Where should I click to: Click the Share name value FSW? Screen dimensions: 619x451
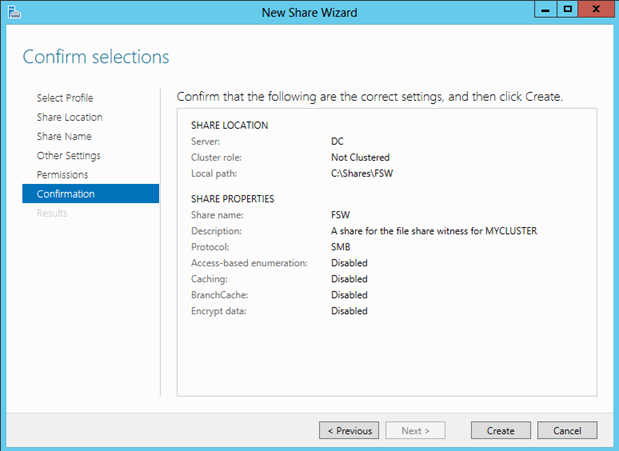(340, 215)
